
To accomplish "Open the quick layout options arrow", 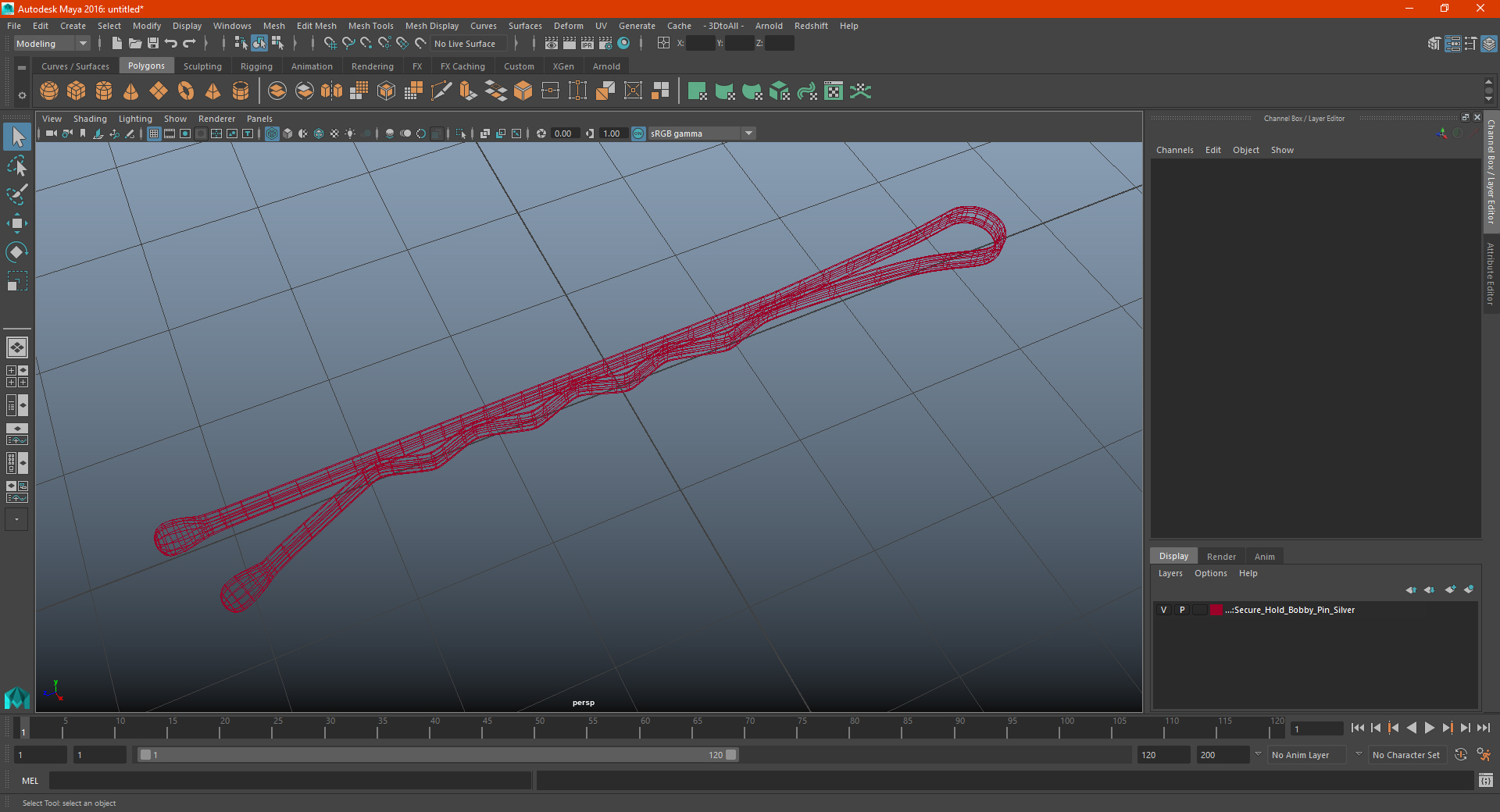I will click(x=16, y=519).
